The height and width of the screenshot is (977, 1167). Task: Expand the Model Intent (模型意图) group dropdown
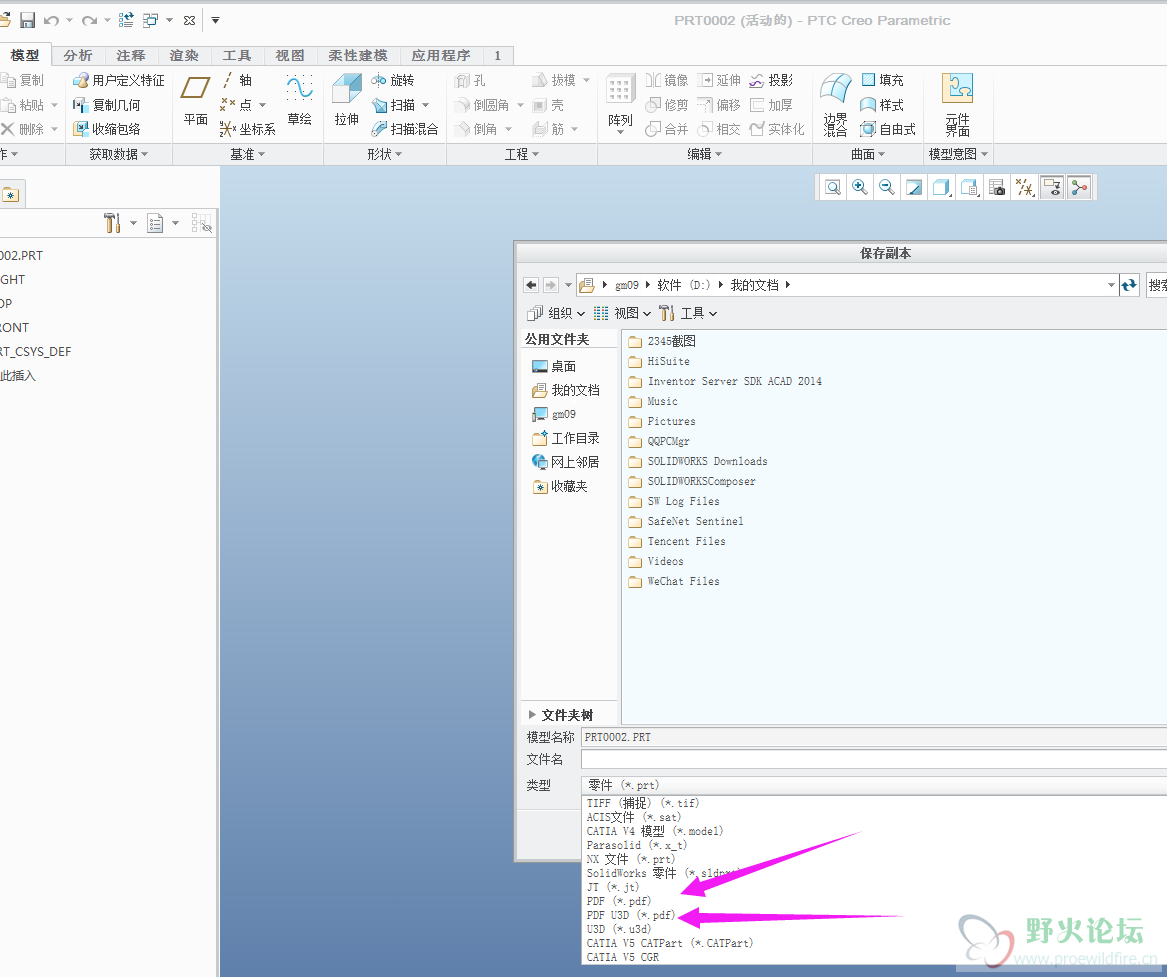coord(959,154)
